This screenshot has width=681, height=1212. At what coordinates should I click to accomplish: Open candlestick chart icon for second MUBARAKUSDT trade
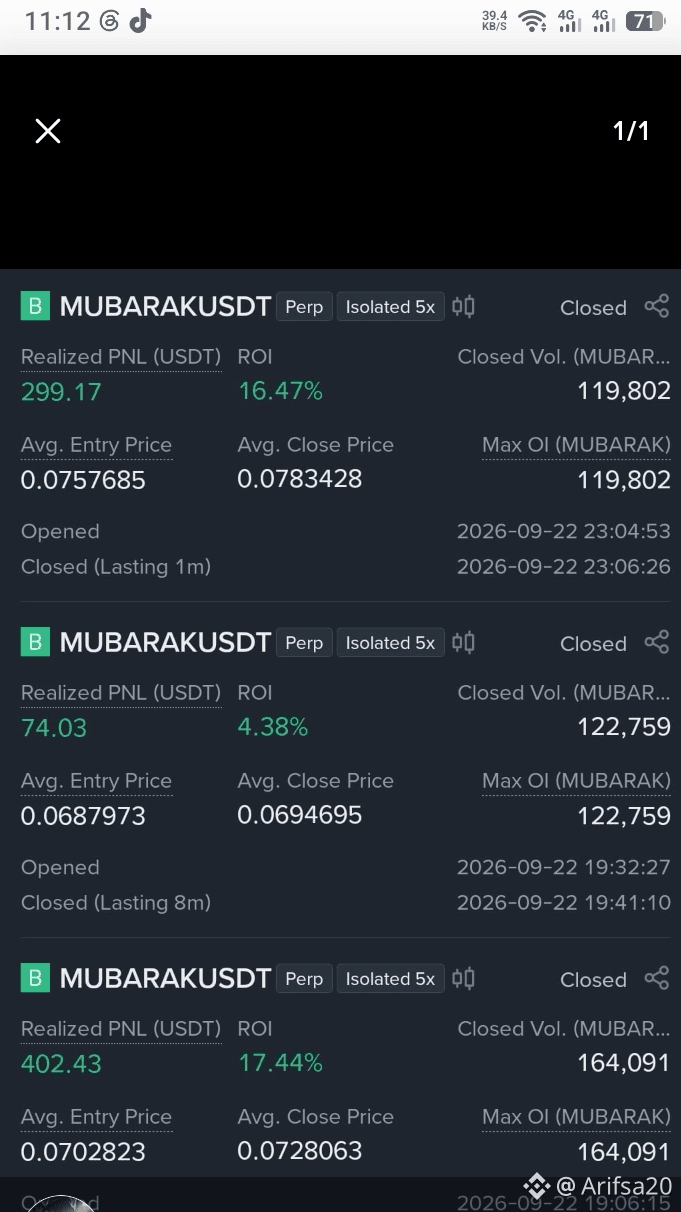463,642
